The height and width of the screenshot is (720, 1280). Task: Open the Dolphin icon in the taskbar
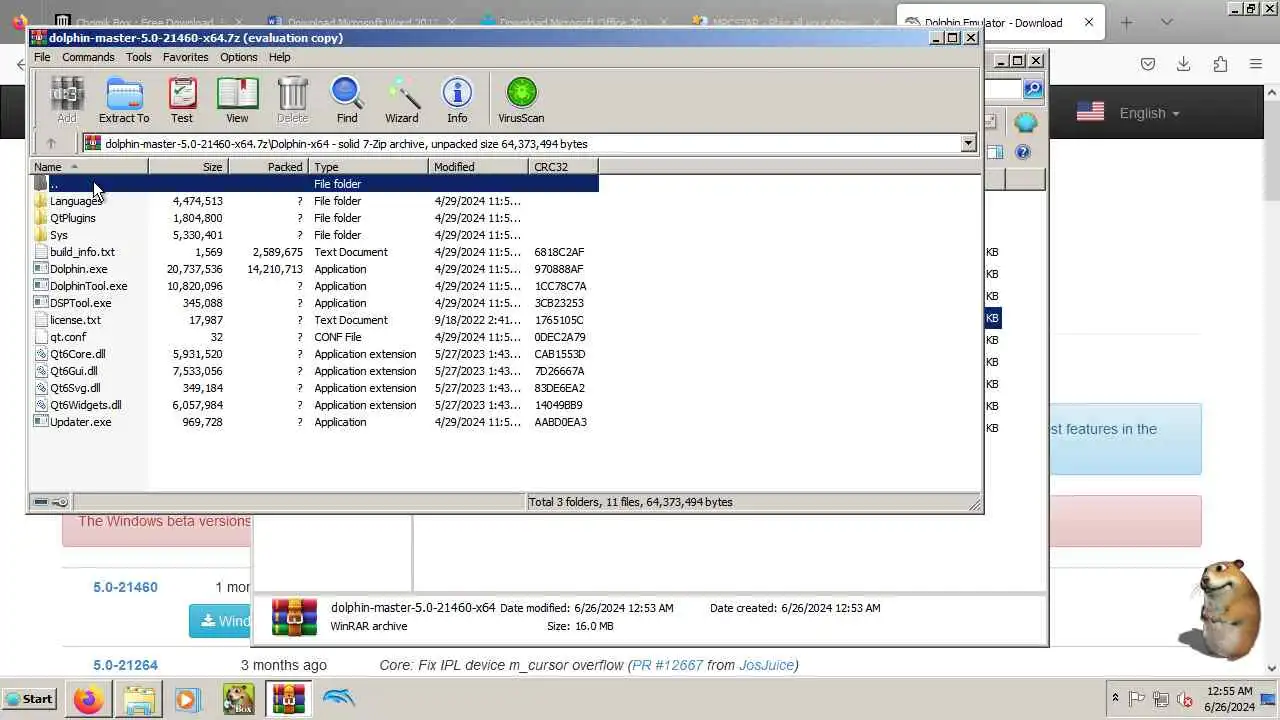click(339, 699)
